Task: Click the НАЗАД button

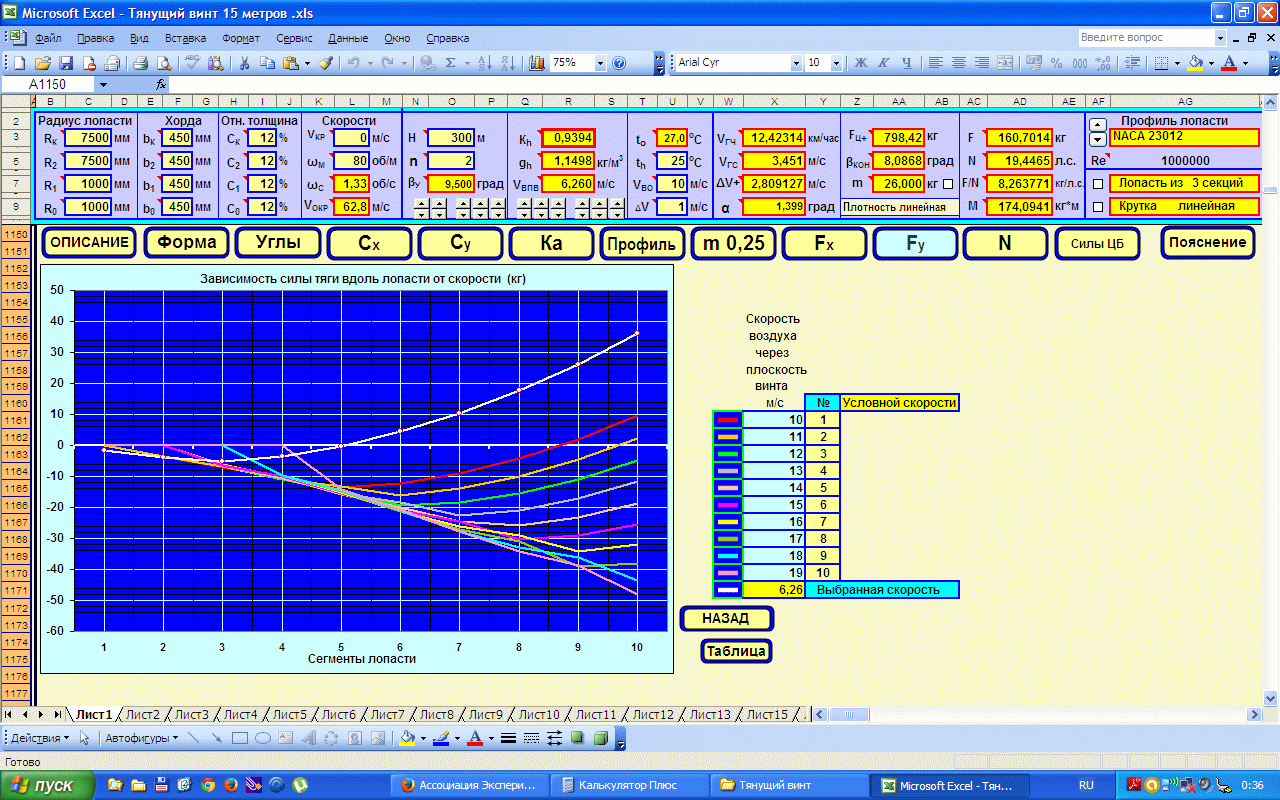Action: (x=726, y=619)
